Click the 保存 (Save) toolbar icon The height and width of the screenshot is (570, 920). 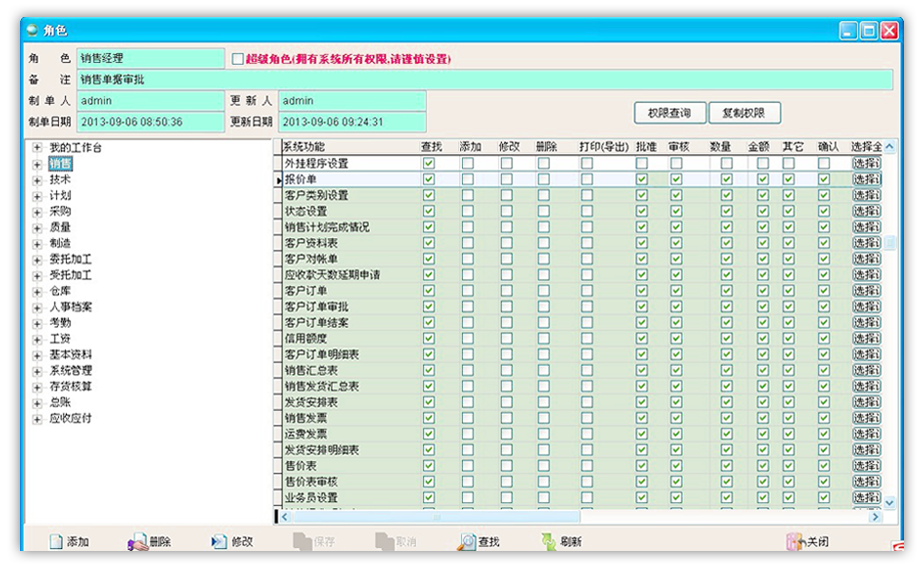pyautogui.click(x=302, y=542)
